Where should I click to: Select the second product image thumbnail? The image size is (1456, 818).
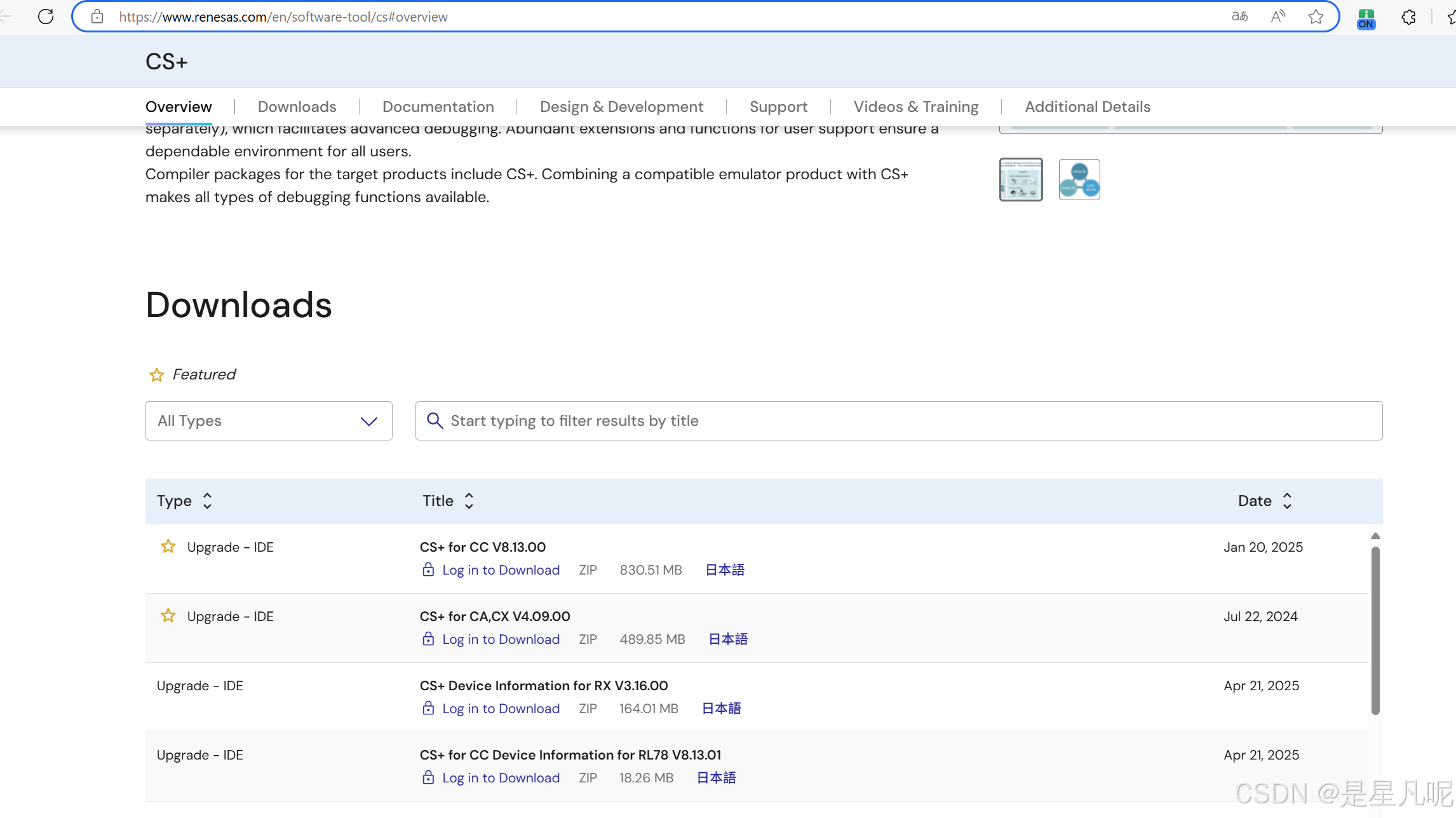(x=1079, y=180)
